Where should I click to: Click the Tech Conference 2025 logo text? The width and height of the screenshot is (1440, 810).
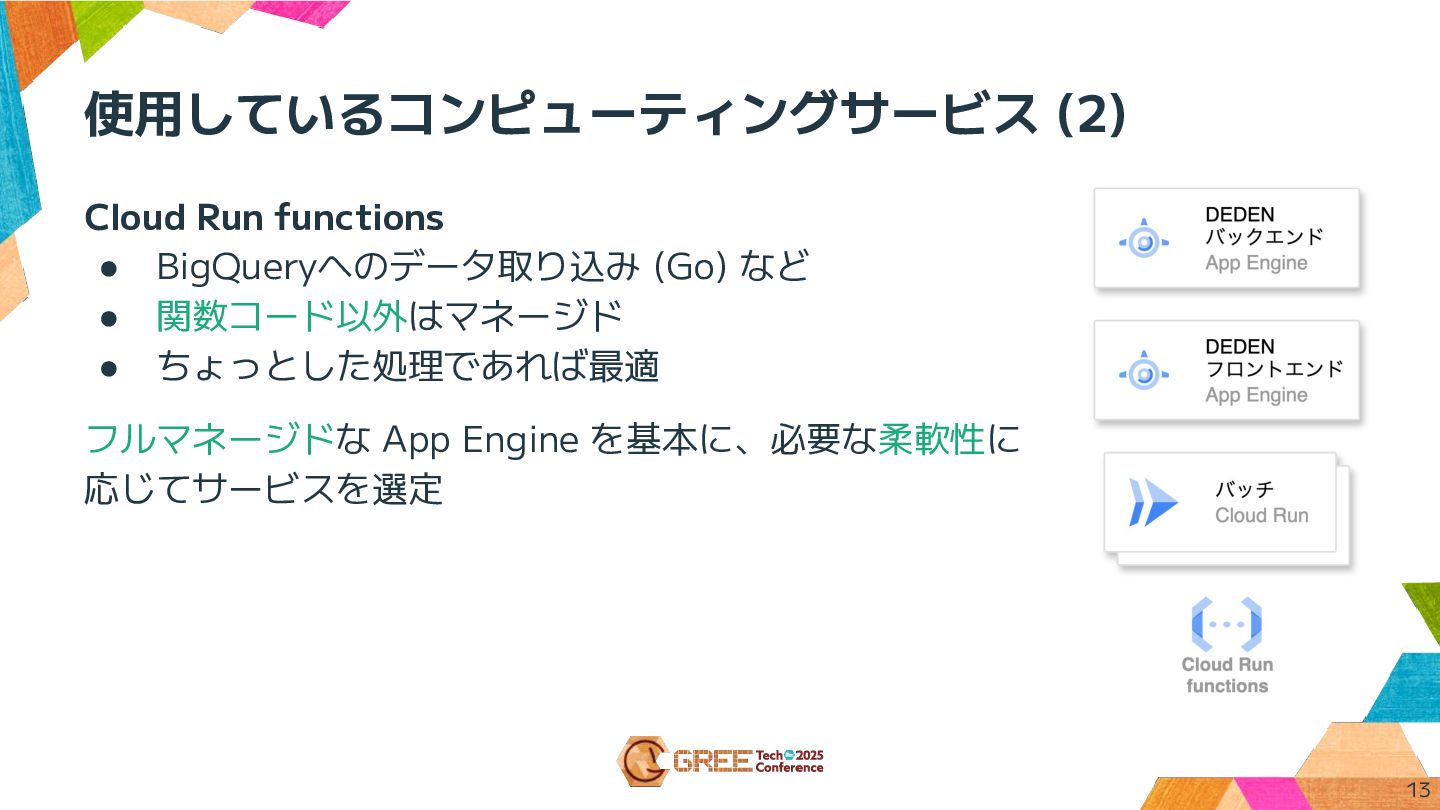pos(789,761)
